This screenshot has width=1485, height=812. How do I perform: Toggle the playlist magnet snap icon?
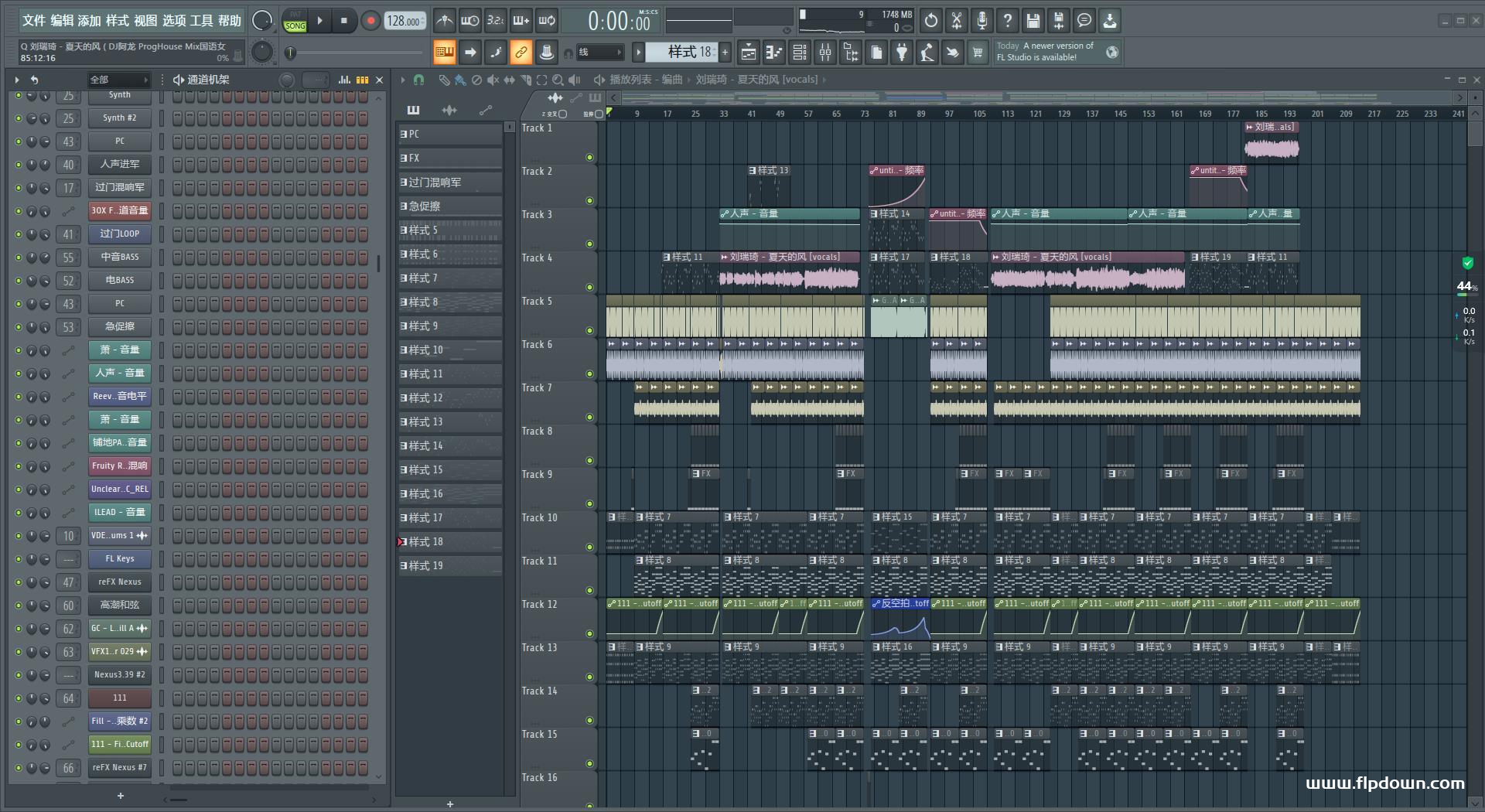click(418, 80)
